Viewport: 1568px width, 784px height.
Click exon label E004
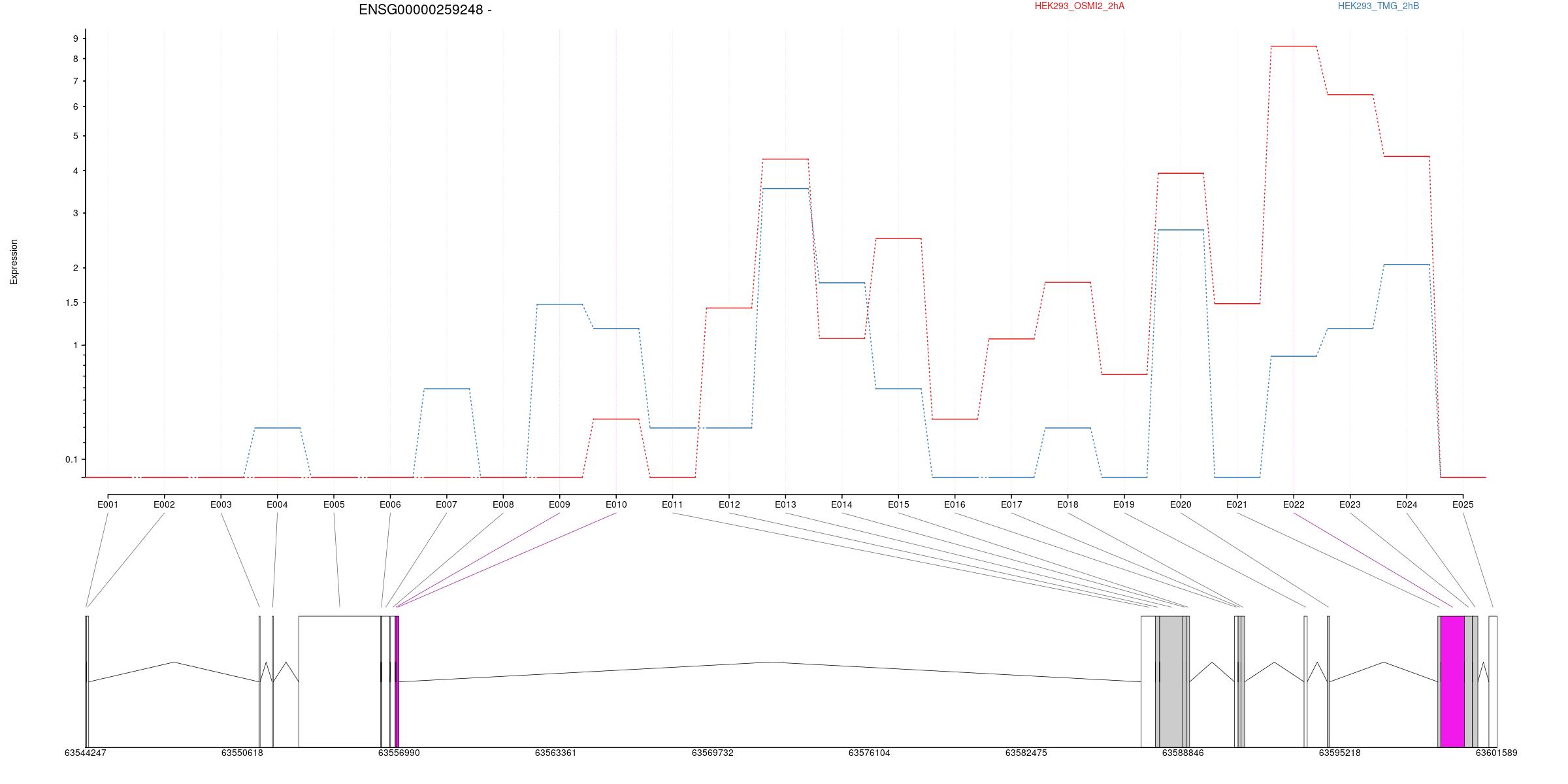point(277,504)
